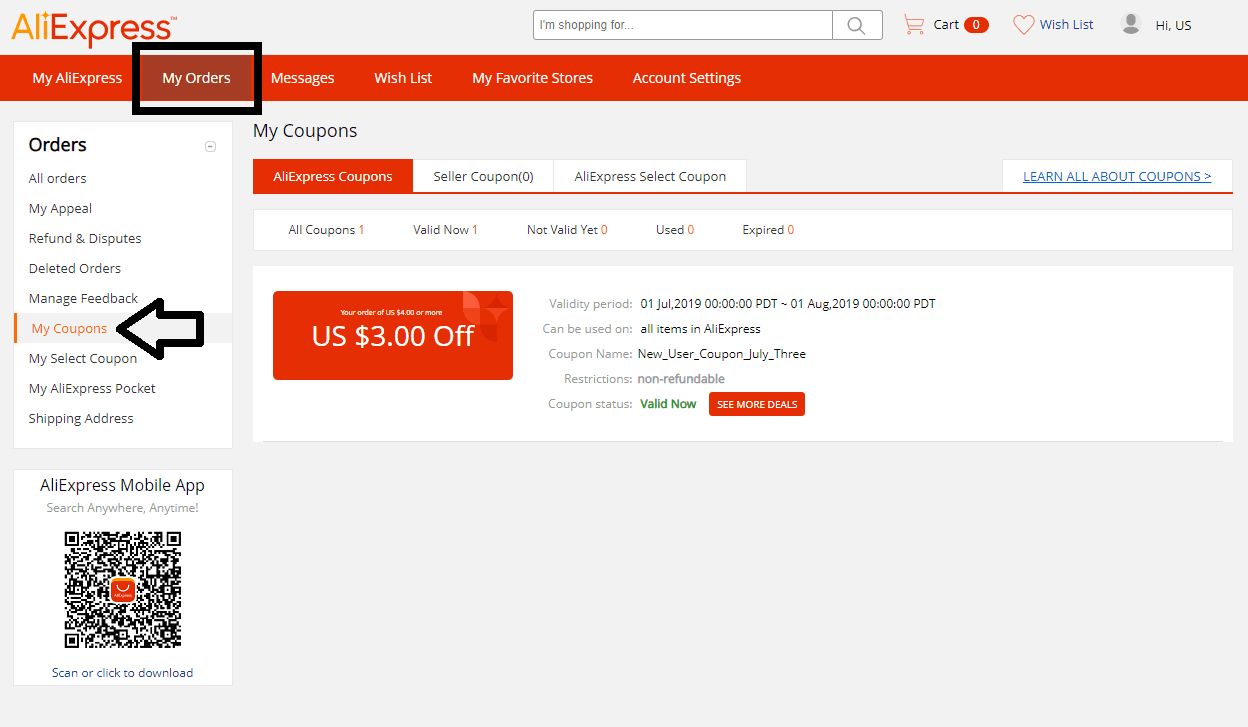Click Learn All About Coupons link
This screenshot has height=727, width=1248.
pyautogui.click(x=1117, y=176)
